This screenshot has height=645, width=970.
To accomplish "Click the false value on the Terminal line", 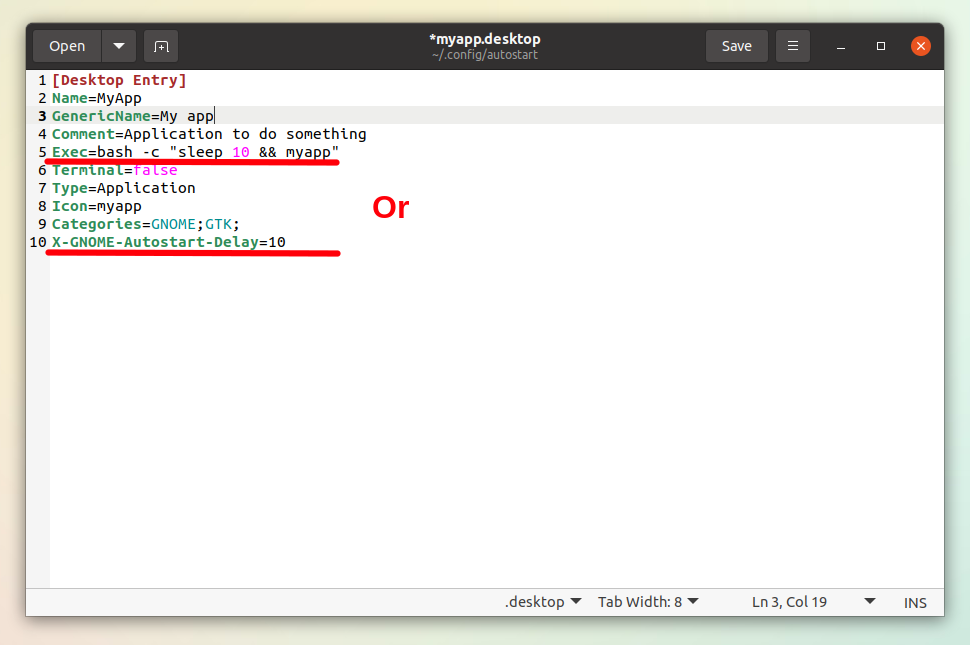I will [155, 169].
